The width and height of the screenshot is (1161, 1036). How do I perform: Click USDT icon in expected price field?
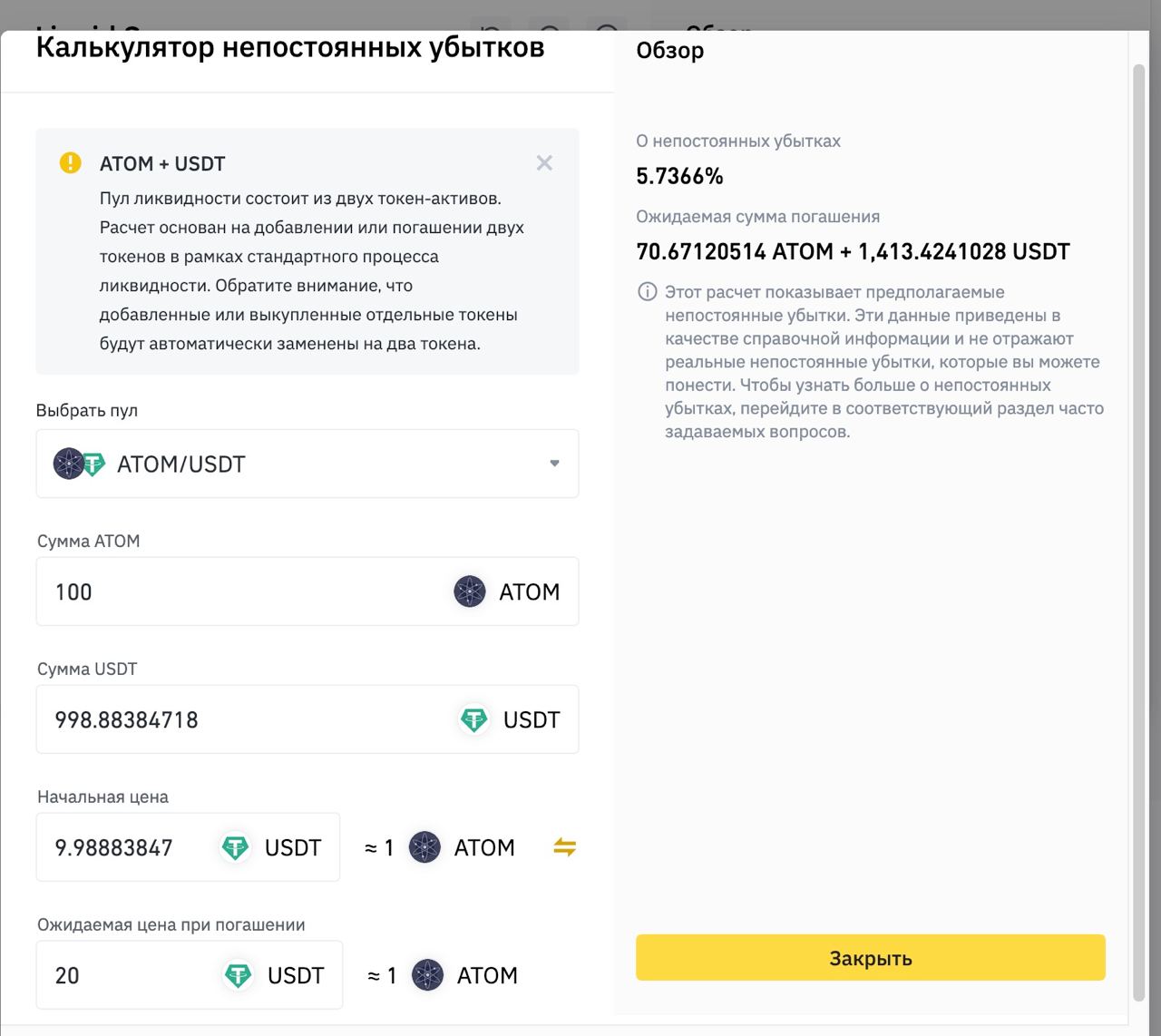coord(239,975)
